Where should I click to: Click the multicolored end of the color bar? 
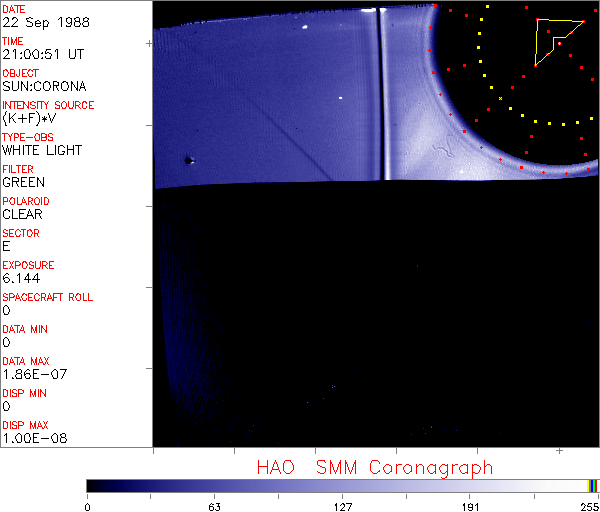[x=593, y=485]
